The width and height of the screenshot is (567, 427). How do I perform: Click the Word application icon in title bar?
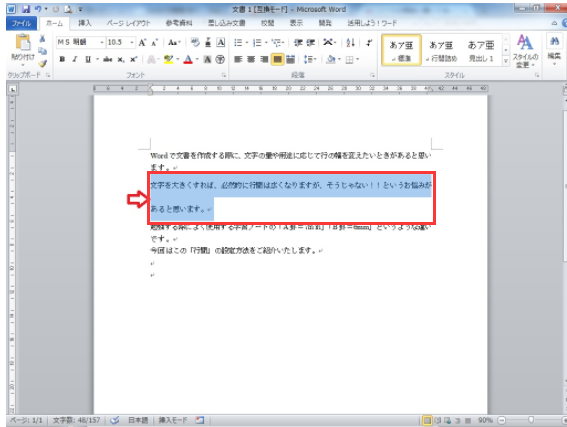coord(11,9)
